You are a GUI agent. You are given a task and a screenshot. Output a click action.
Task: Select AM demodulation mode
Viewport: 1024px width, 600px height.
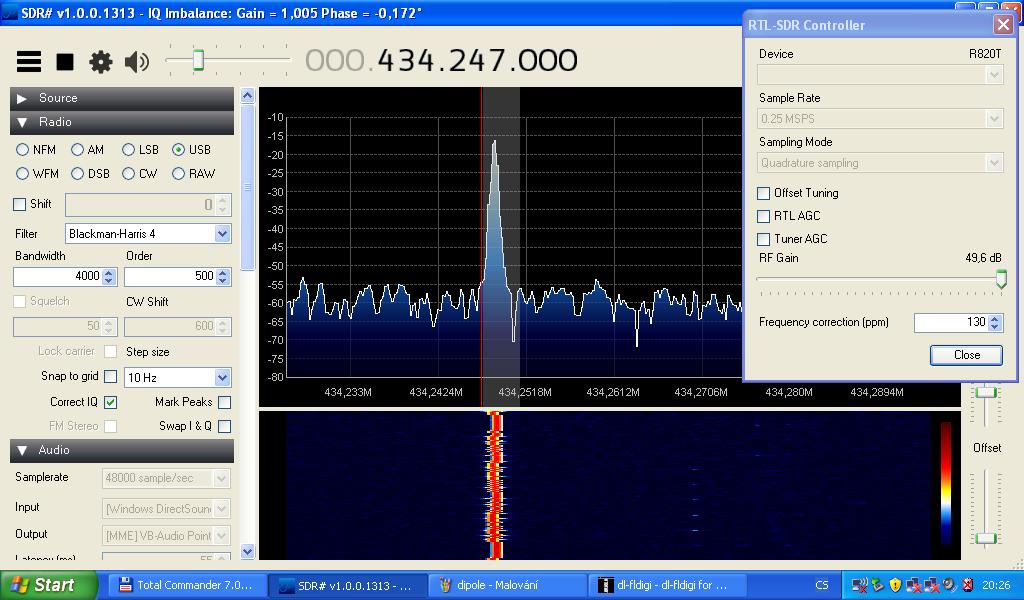click(78, 150)
